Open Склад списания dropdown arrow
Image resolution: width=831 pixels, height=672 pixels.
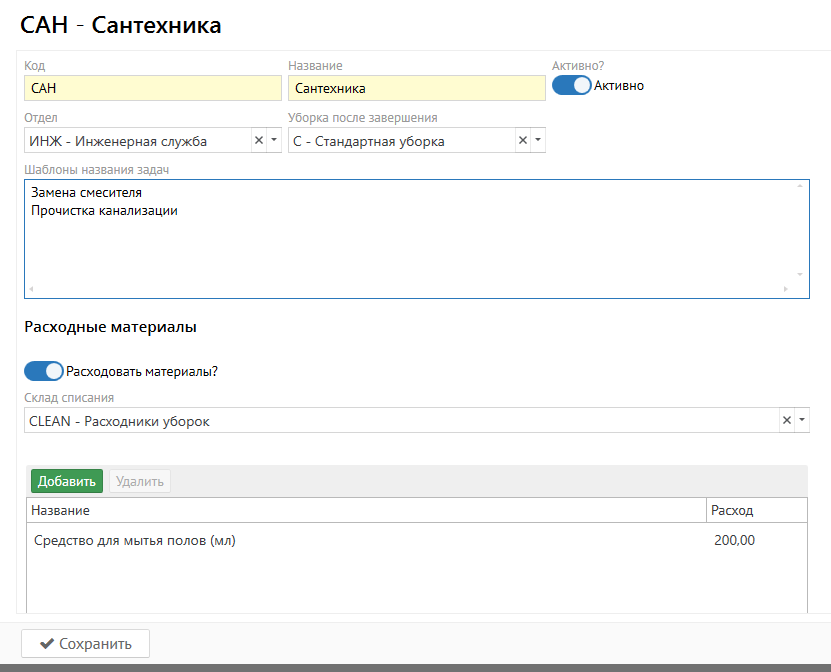pos(801,421)
